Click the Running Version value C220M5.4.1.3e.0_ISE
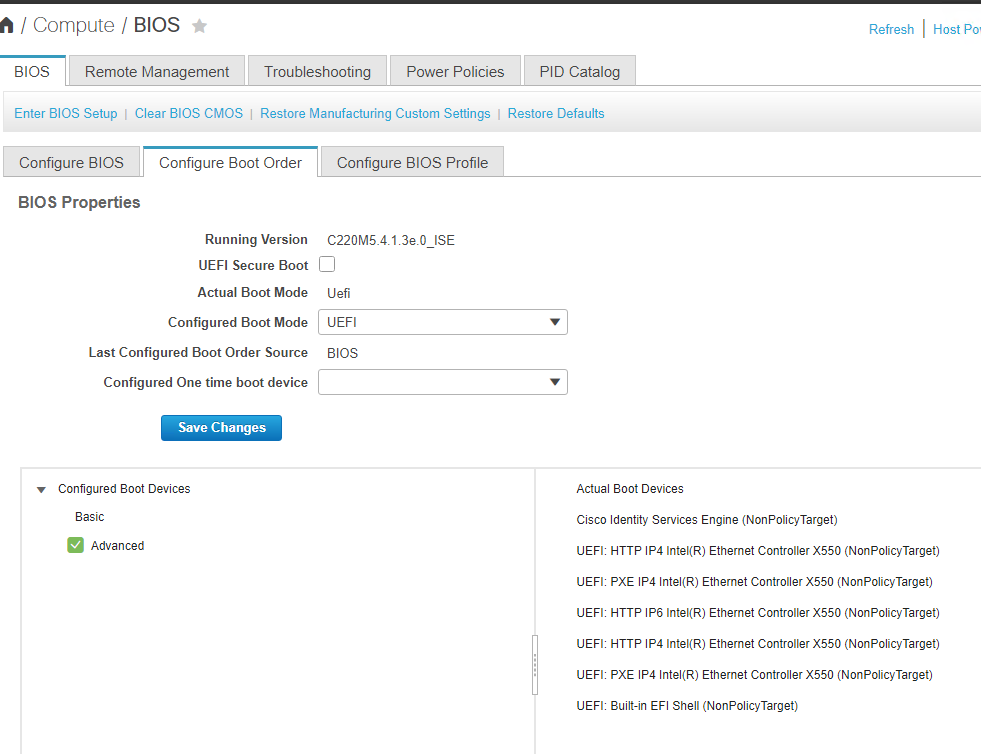 tap(391, 240)
